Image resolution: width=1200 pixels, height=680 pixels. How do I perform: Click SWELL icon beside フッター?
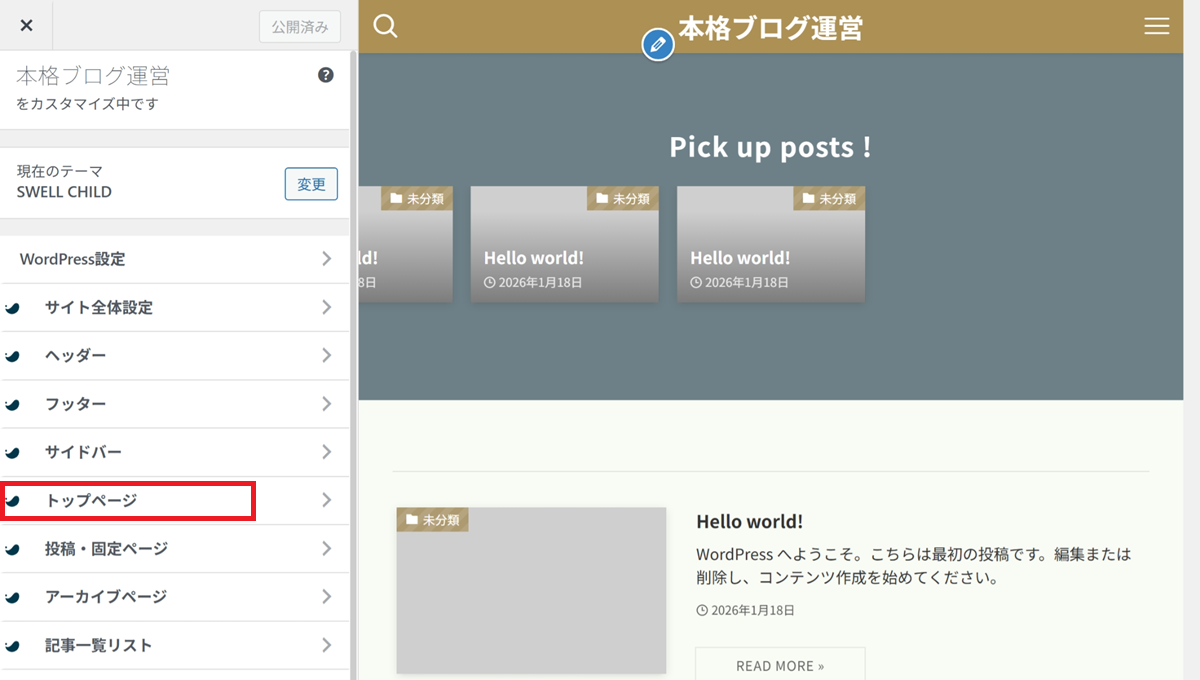pos(13,405)
